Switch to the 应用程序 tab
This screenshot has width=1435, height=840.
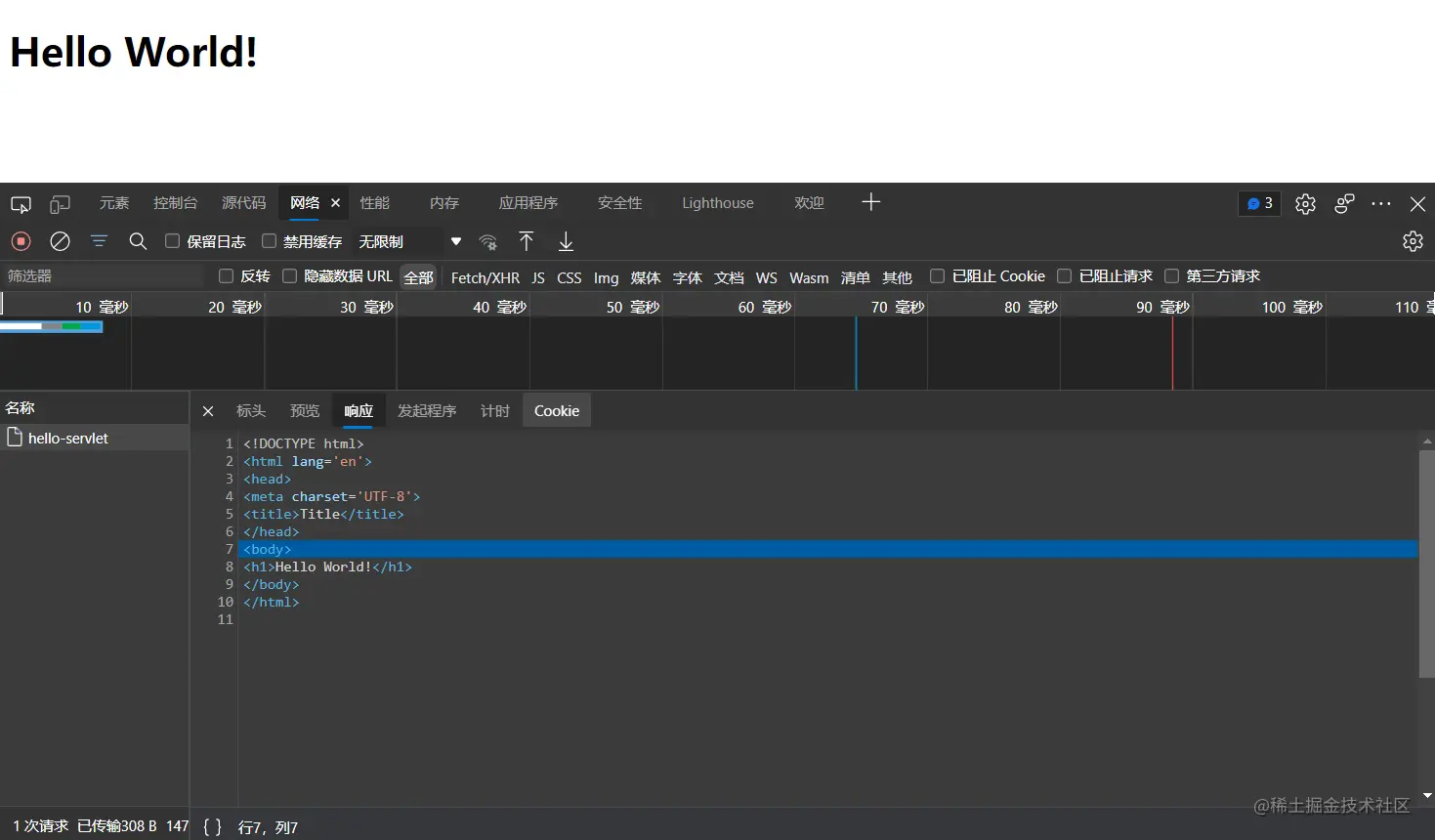[x=528, y=203]
